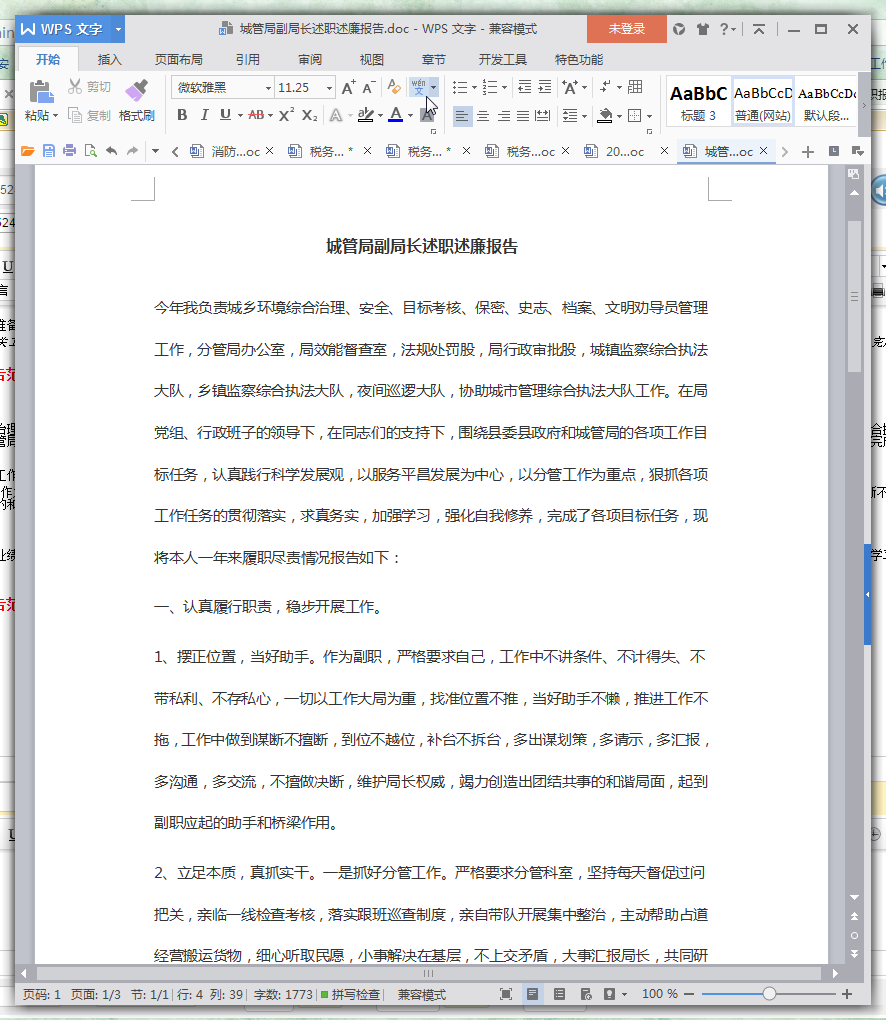Click the Phonetic Guide (wén) icon
The image size is (886, 1020).
[418, 87]
